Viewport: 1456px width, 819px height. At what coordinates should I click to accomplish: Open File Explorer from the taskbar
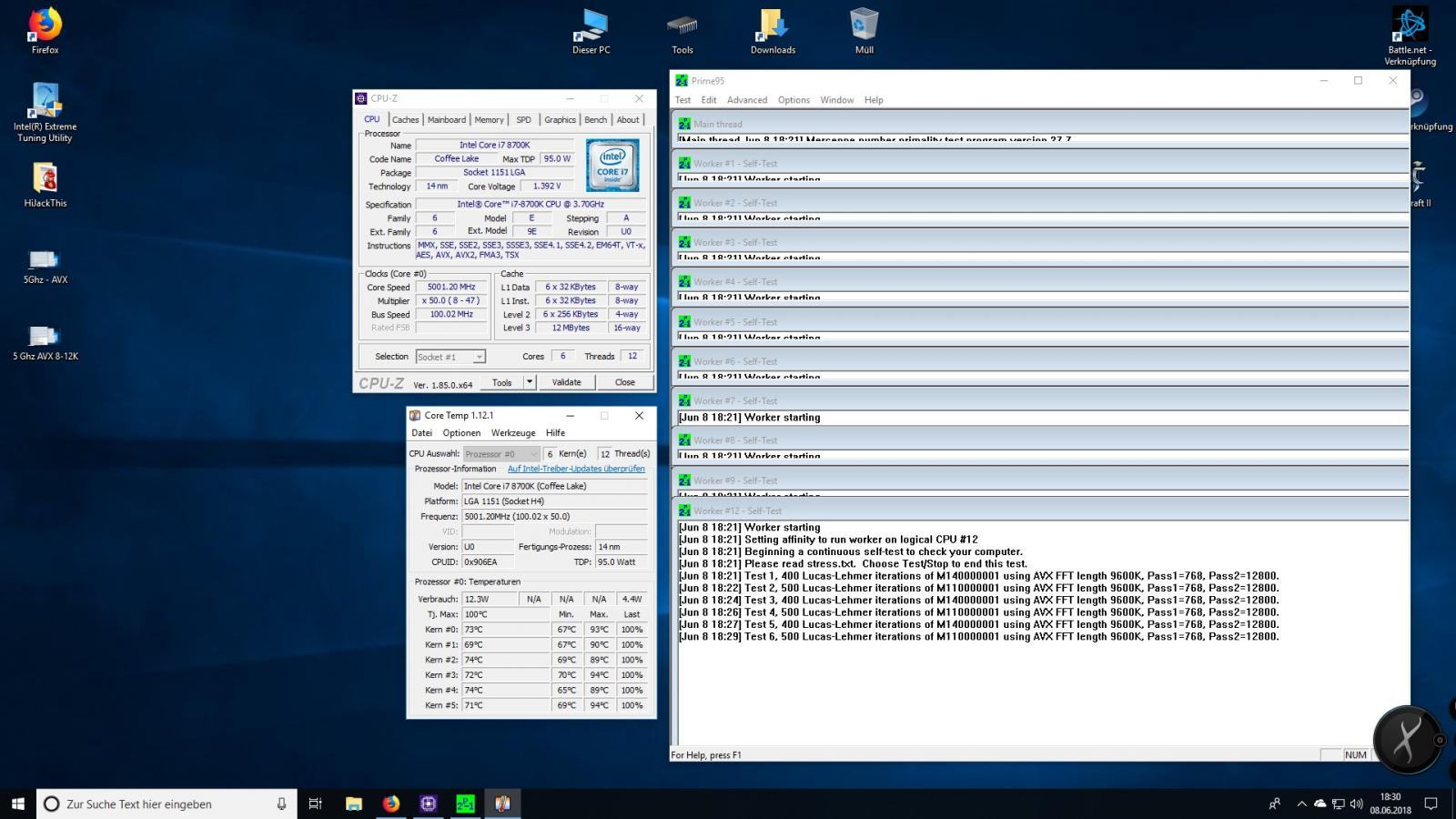(x=354, y=804)
